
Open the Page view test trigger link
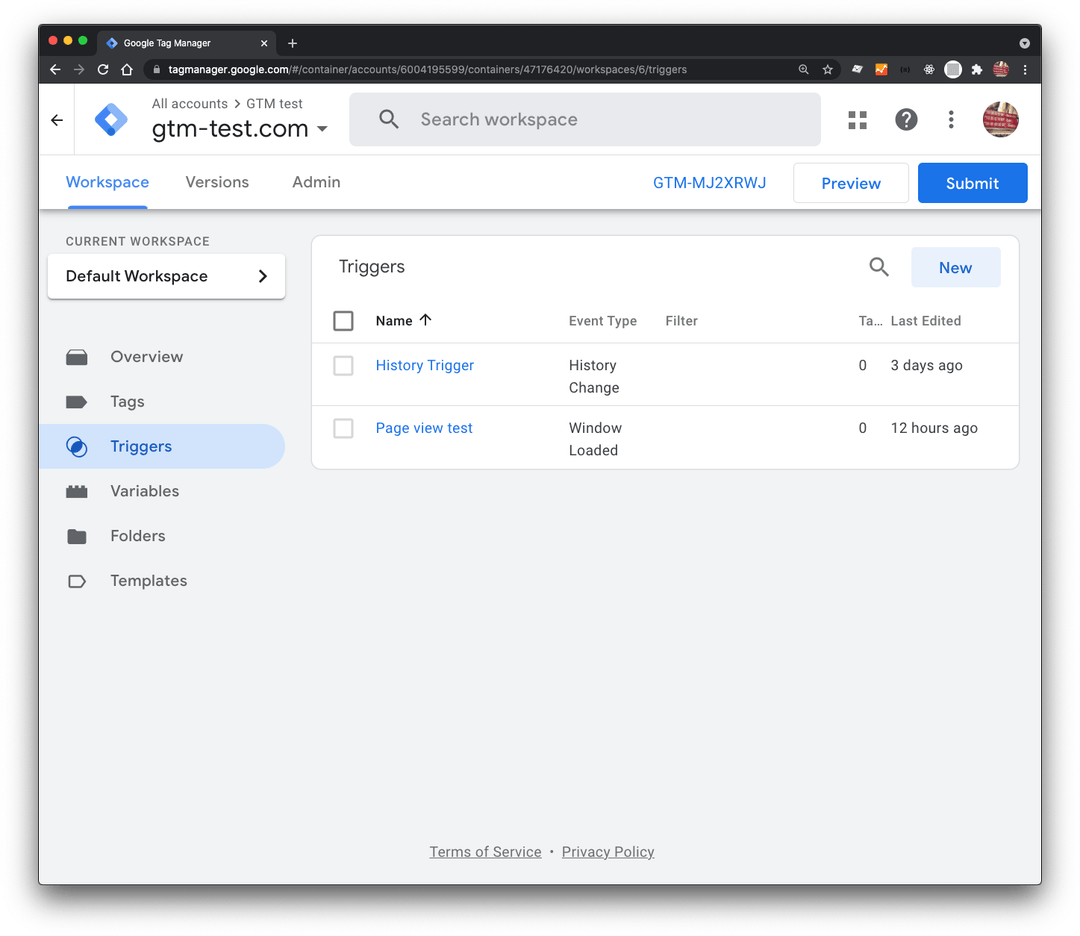tap(423, 427)
